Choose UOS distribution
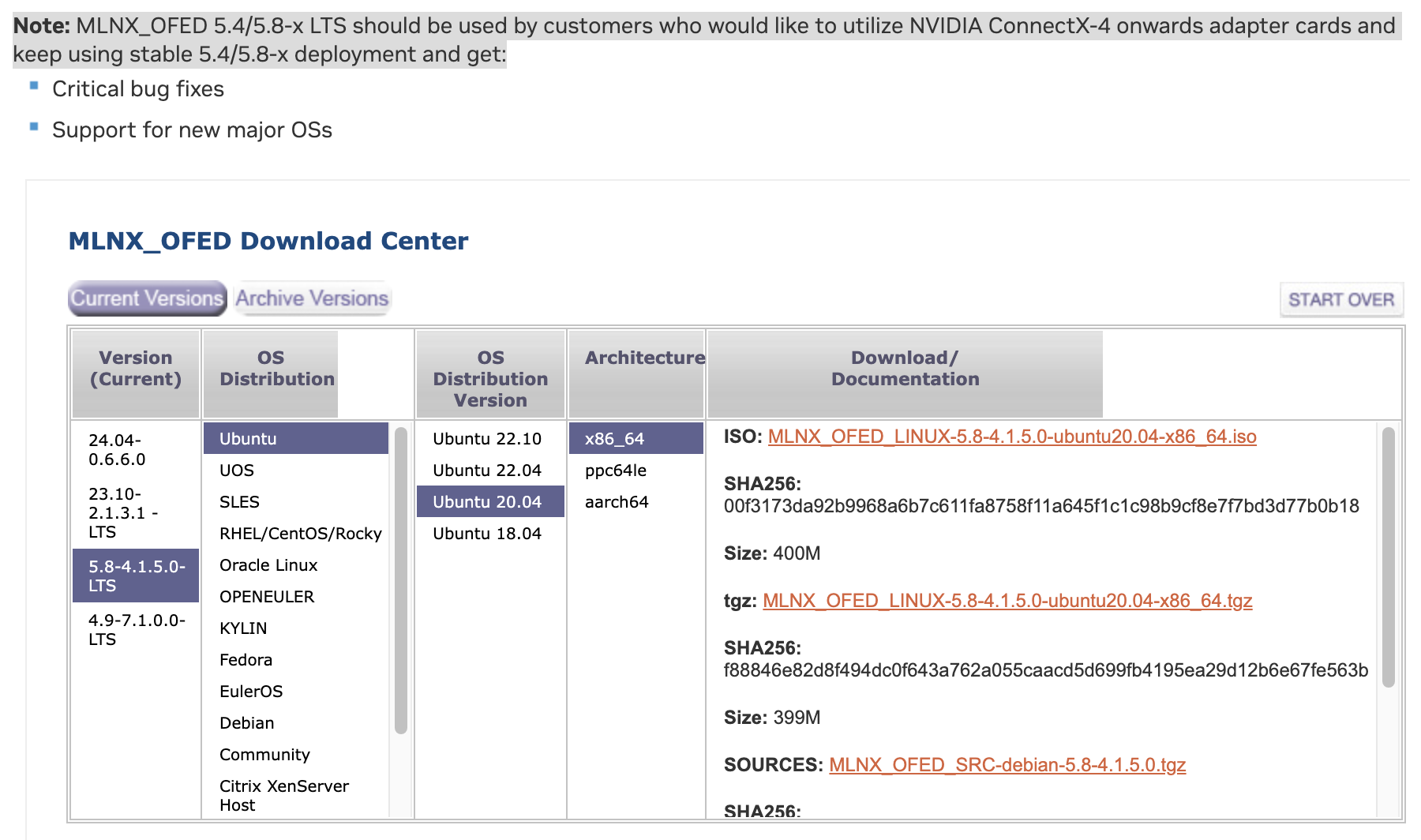 click(296, 470)
